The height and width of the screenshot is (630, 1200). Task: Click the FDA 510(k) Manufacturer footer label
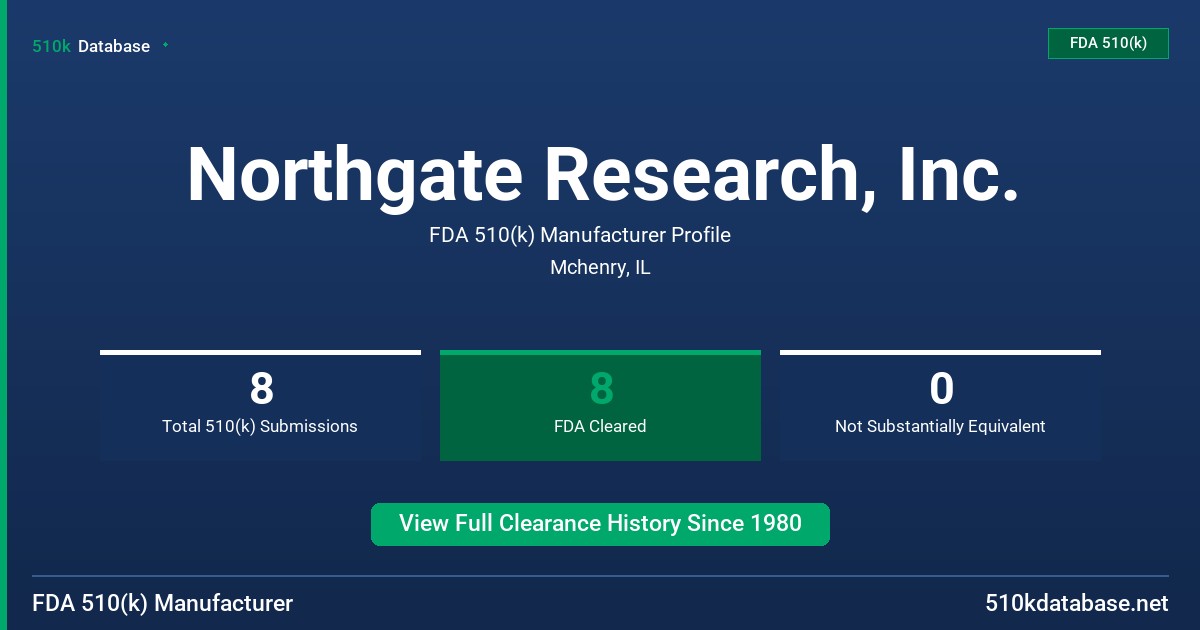pos(163,603)
